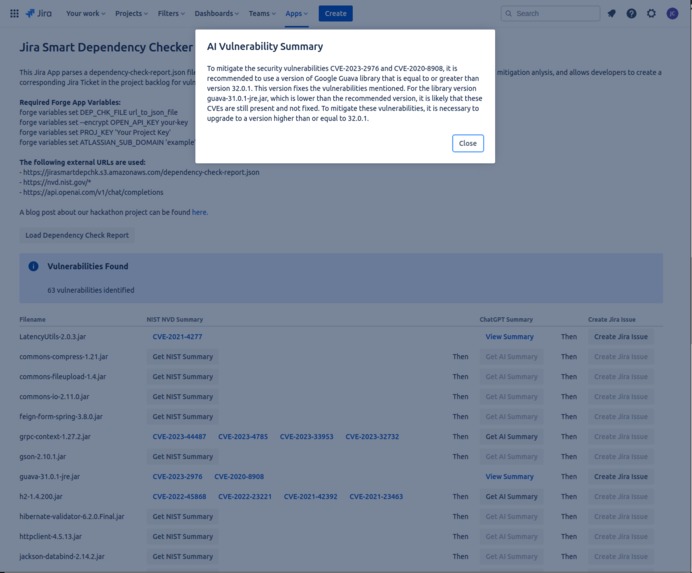692x573 pixels.
Task: Follow the 'here' blog post link
Action: (x=199, y=212)
